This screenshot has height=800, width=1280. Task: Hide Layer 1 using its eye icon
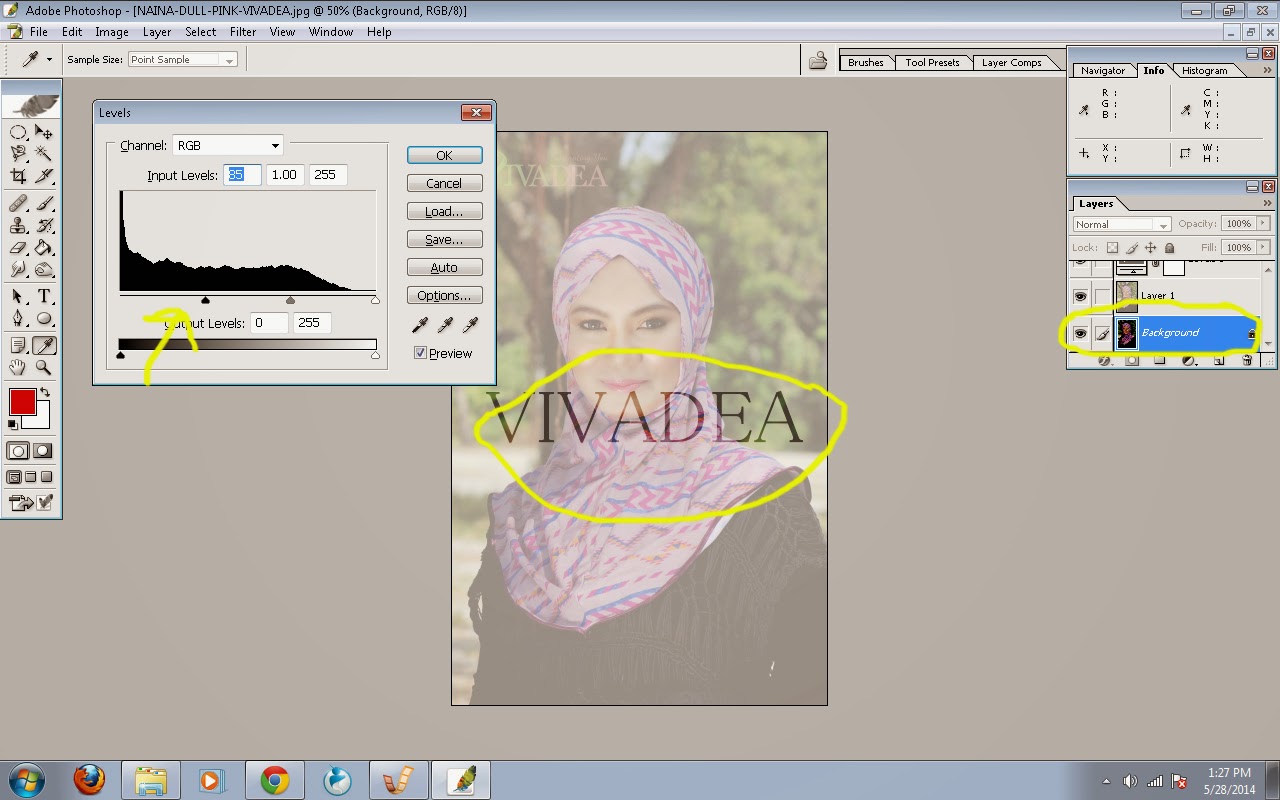click(1080, 296)
